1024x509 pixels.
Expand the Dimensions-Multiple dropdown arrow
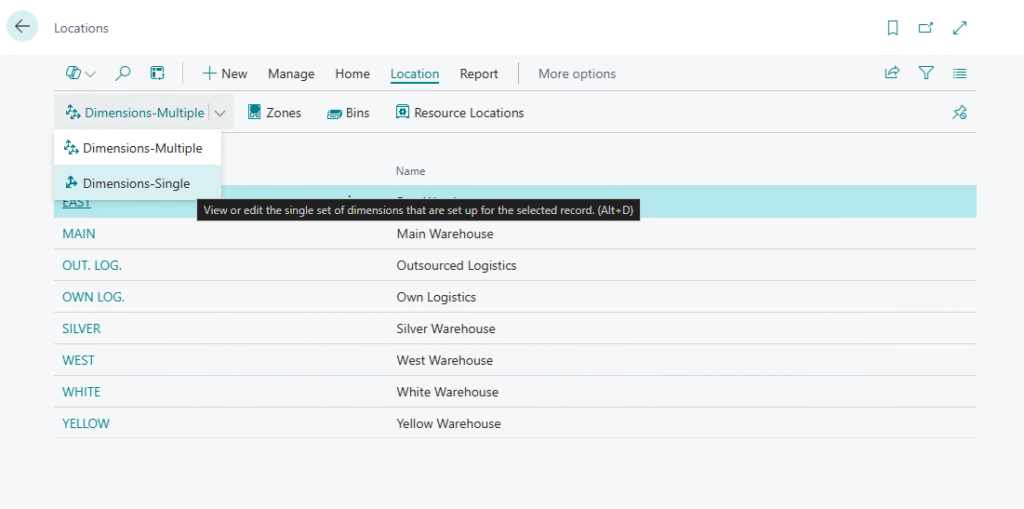pyautogui.click(x=221, y=113)
